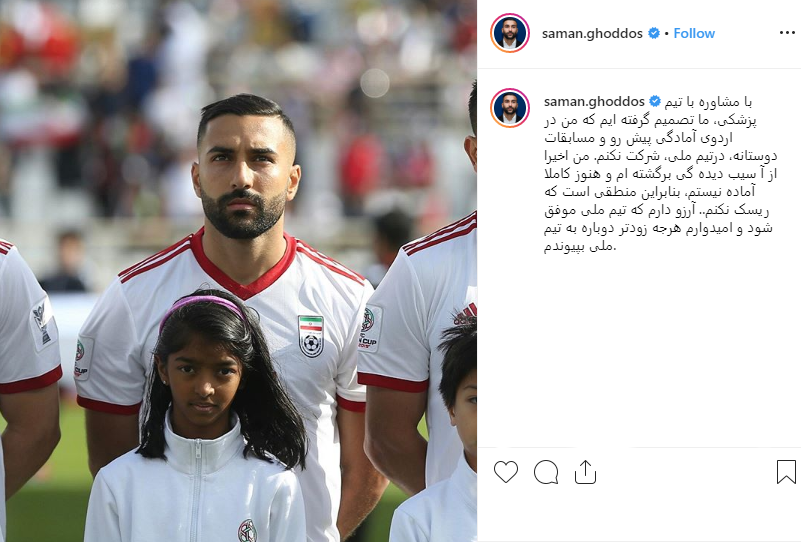
Task: Click the Asian Cup sleeve patch on the right player
Action: coord(369,329)
